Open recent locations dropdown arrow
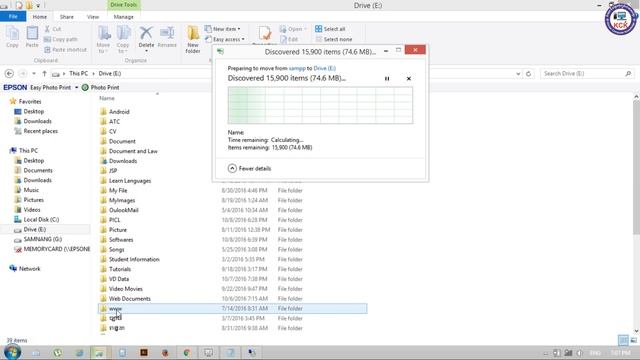640x360 pixels. (x=34, y=73)
